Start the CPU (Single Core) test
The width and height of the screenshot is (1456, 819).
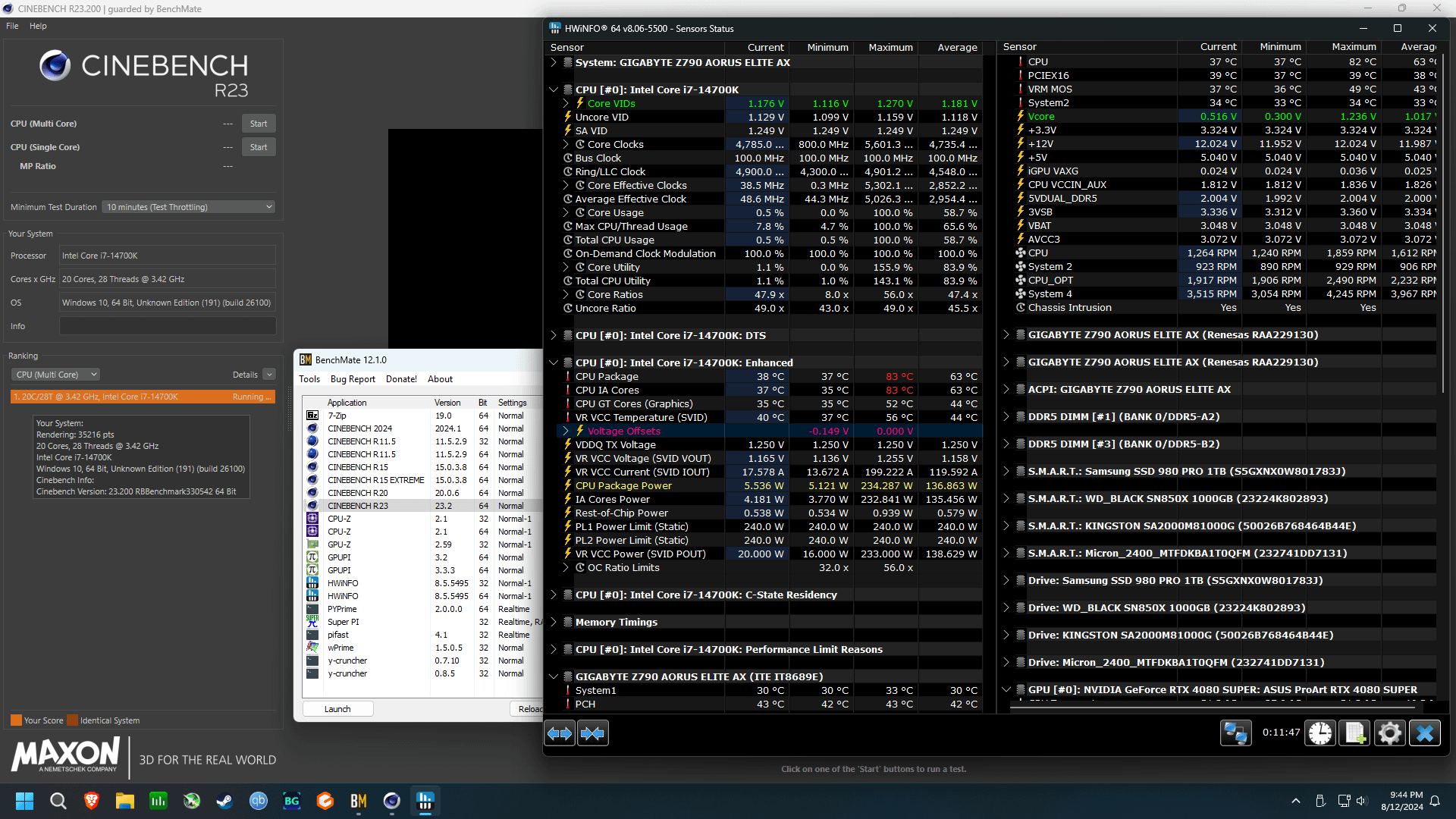(x=259, y=147)
